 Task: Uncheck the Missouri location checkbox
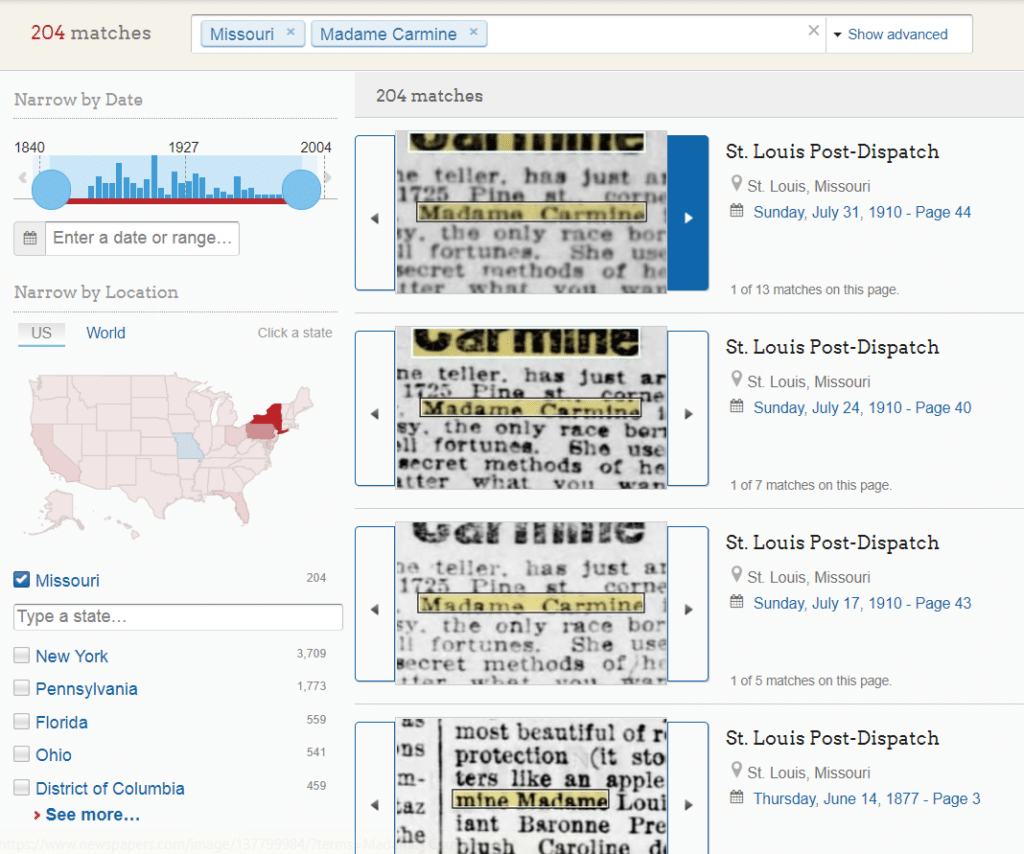(22, 580)
